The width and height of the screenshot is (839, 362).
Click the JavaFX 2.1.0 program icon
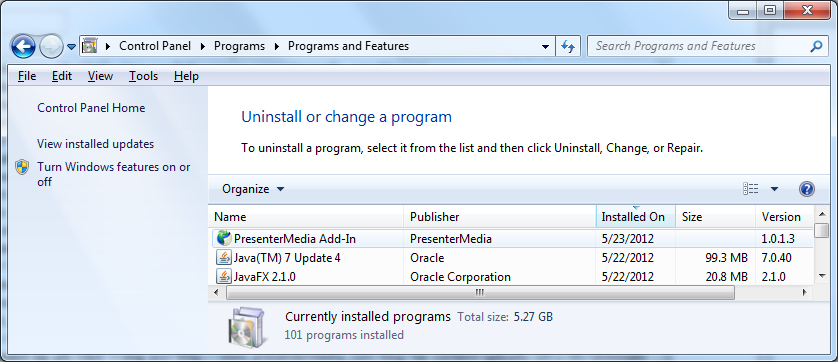223,276
